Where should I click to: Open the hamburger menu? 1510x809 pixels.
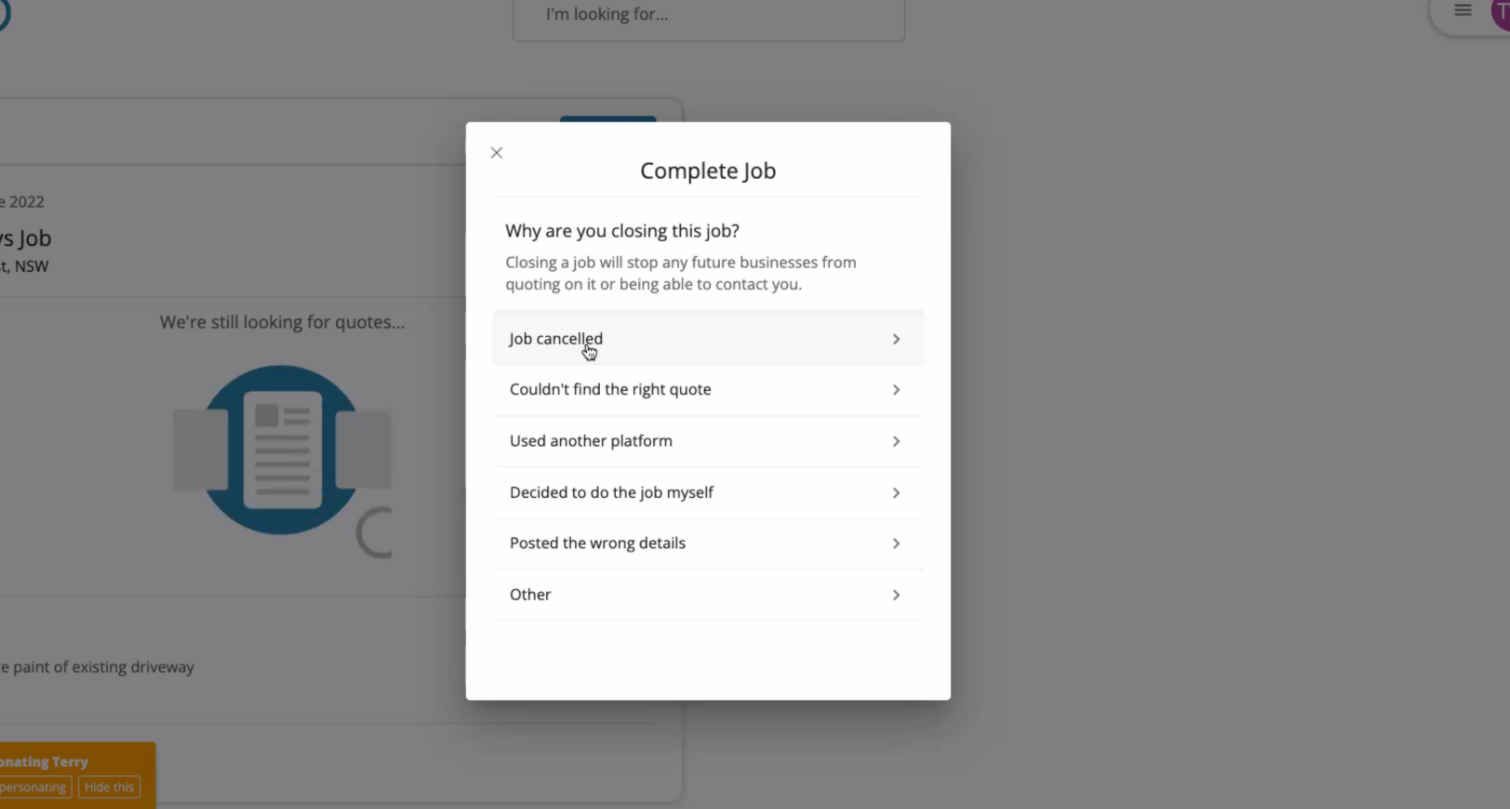click(1462, 11)
